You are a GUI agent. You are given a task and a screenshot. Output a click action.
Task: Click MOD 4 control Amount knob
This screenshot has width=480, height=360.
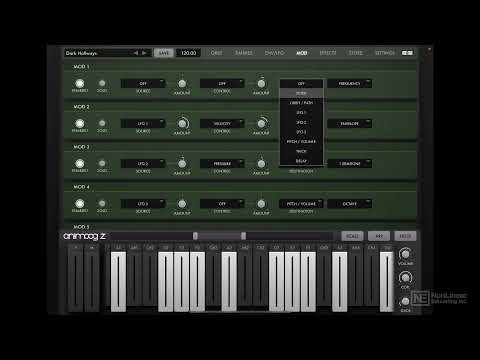pyautogui.click(x=261, y=204)
